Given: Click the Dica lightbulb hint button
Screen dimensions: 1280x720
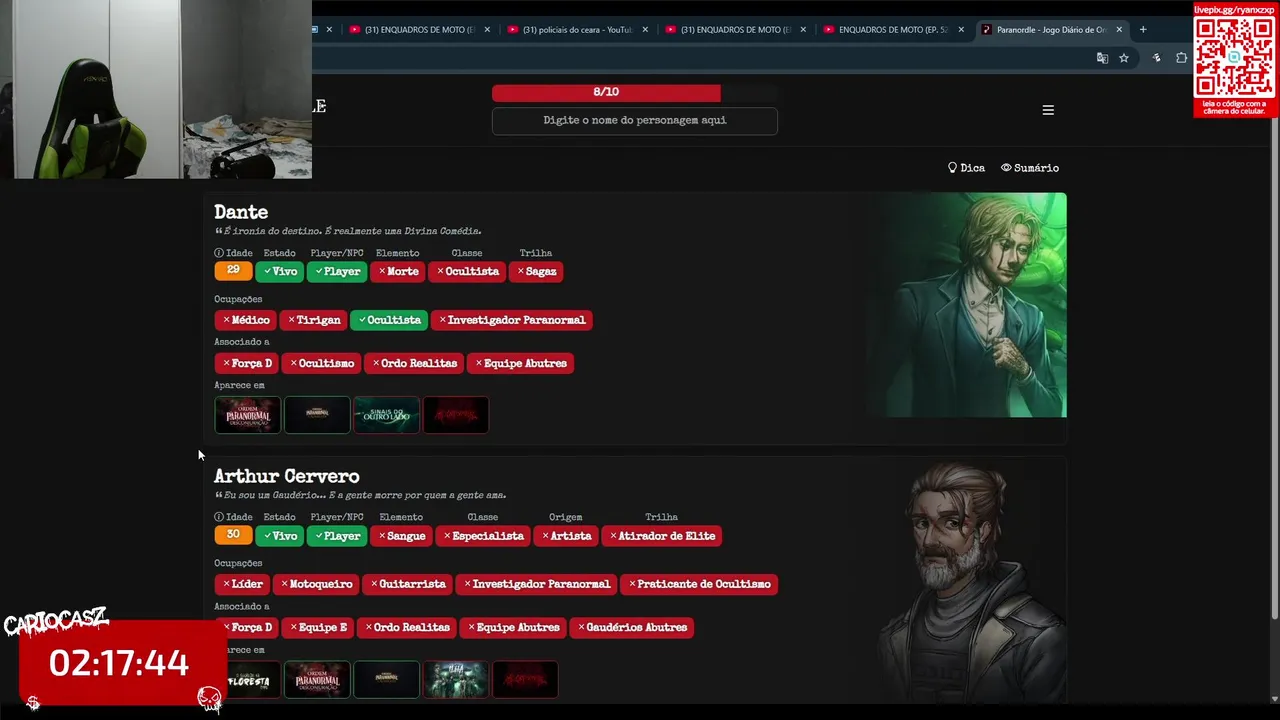Looking at the screenshot, I should (966, 168).
